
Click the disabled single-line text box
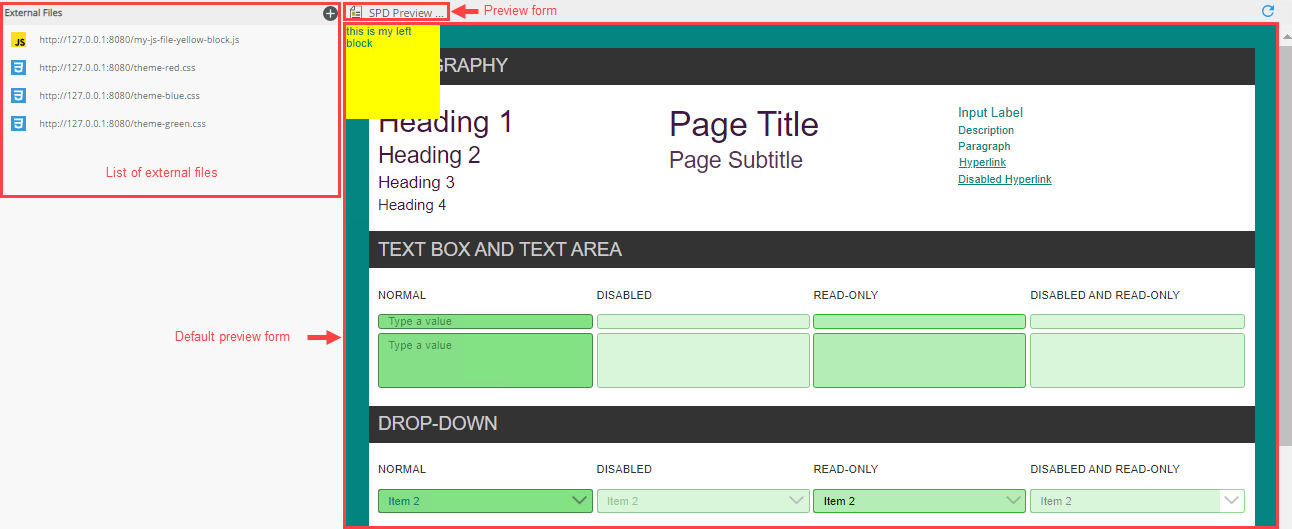pyautogui.click(x=703, y=321)
